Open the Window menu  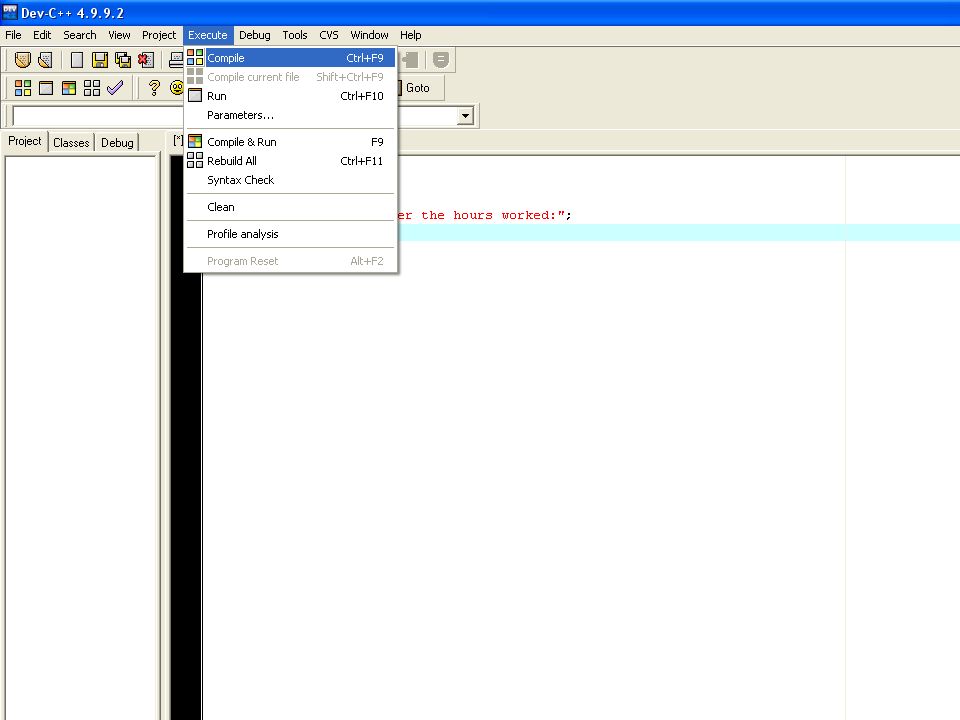pyautogui.click(x=369, y=35)
